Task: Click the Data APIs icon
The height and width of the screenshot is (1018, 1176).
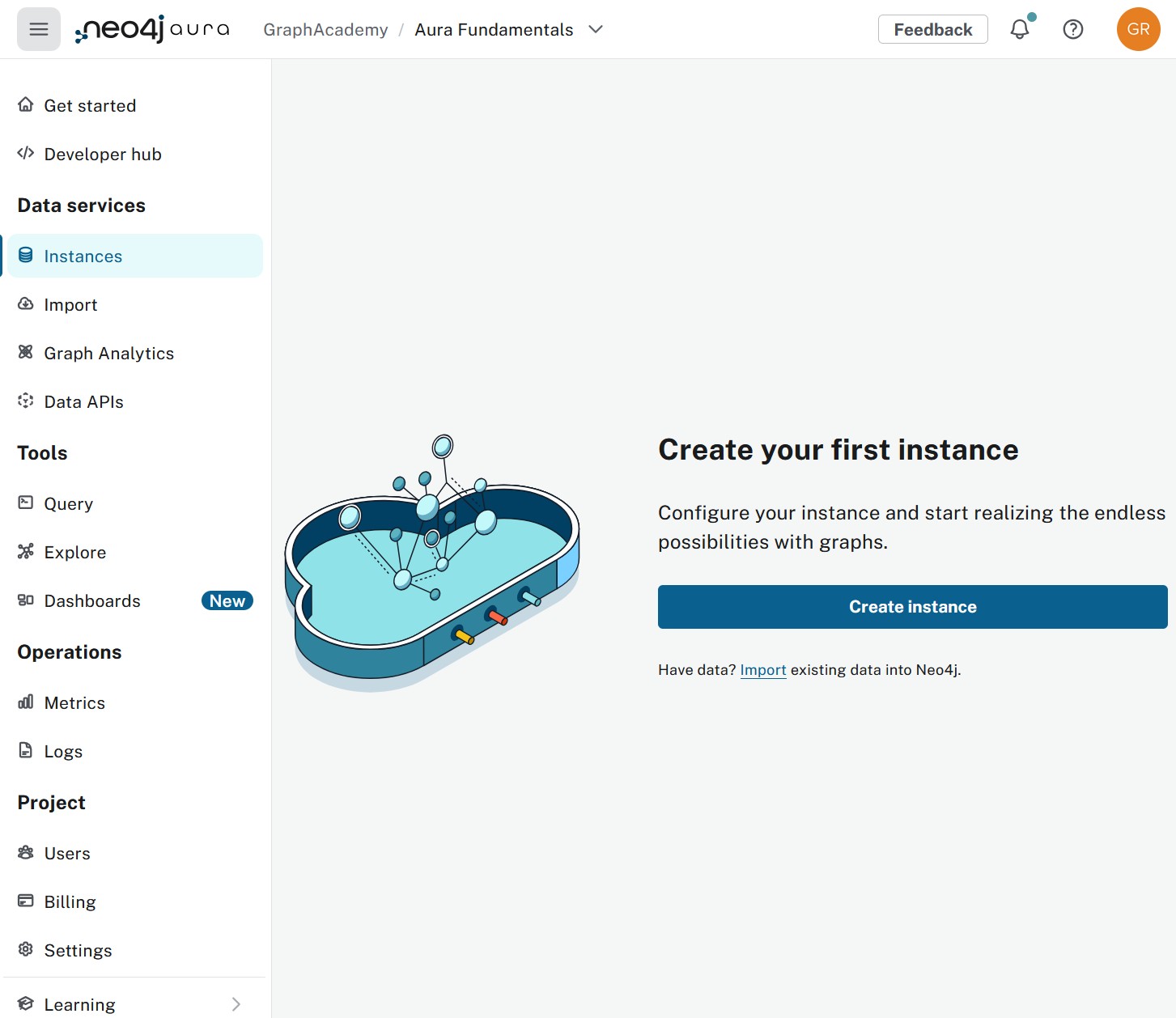Action: (26, 401)
